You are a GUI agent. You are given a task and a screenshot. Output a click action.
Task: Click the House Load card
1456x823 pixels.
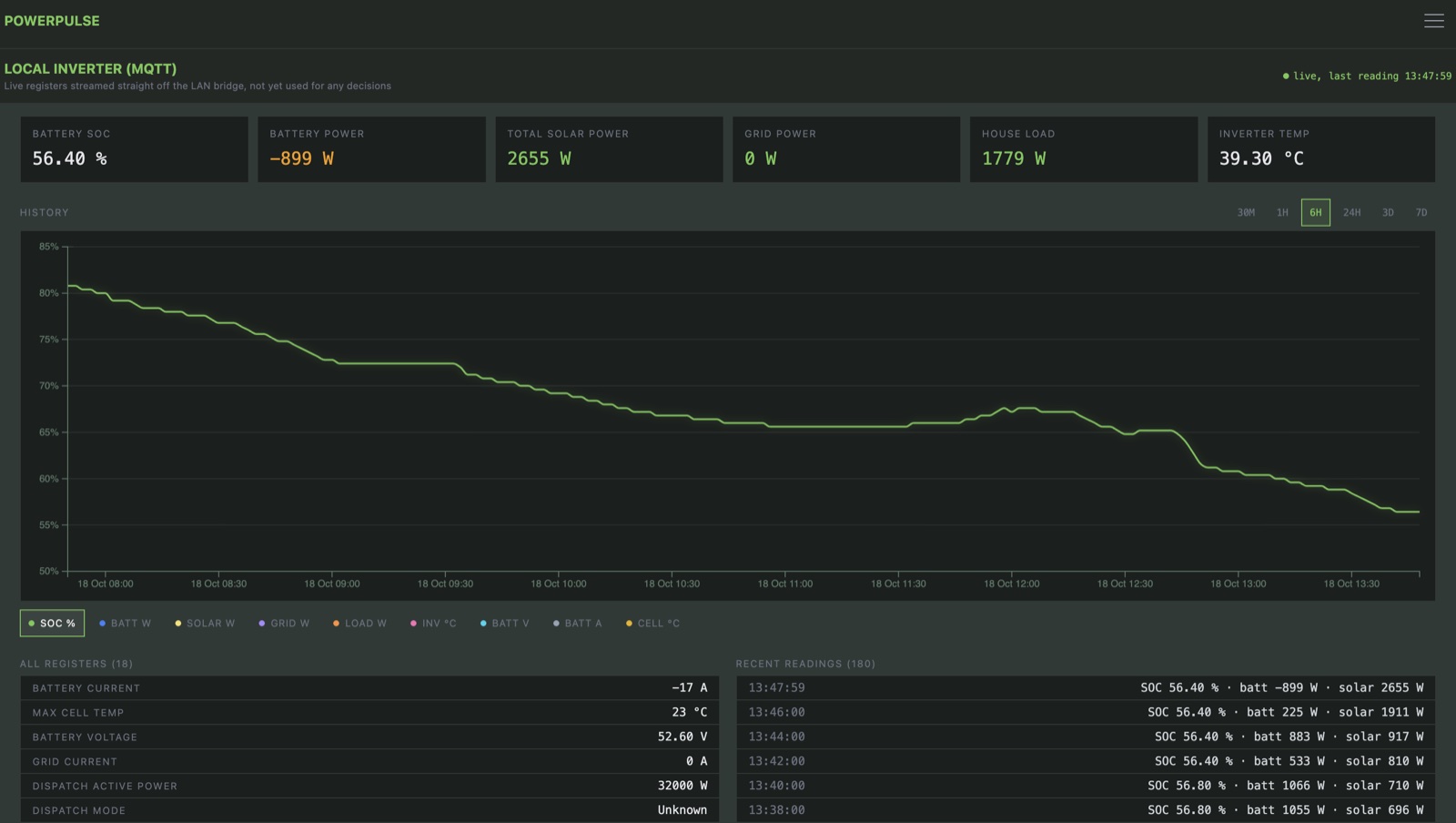(1084, 149)
